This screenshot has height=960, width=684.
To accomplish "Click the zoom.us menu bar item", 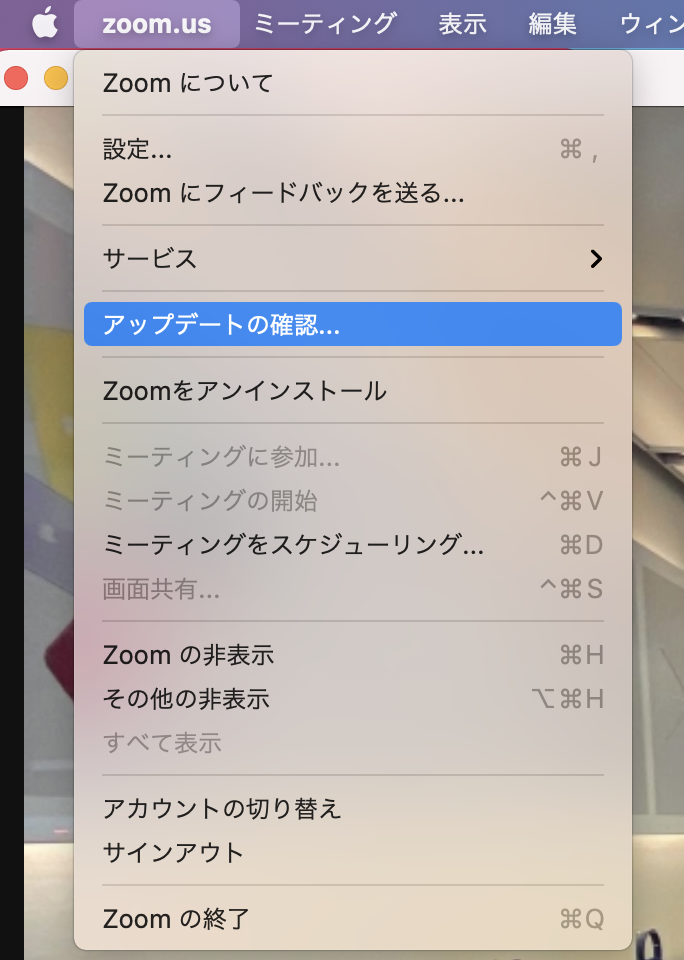I will [157, 24].
